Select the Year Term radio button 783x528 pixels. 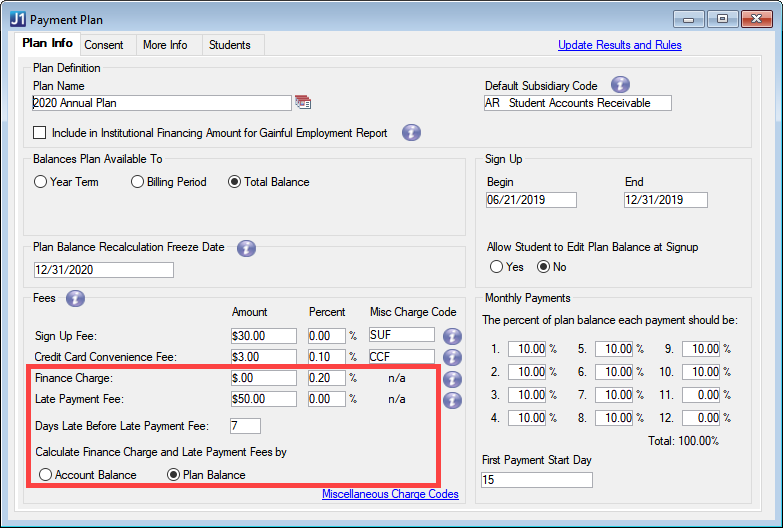pos(41,182)
